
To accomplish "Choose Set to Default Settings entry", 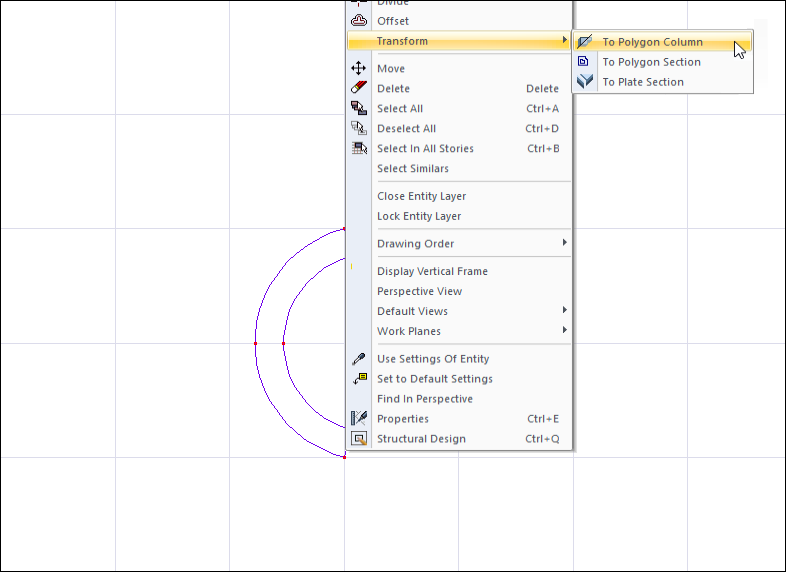I will click(459, 379).
